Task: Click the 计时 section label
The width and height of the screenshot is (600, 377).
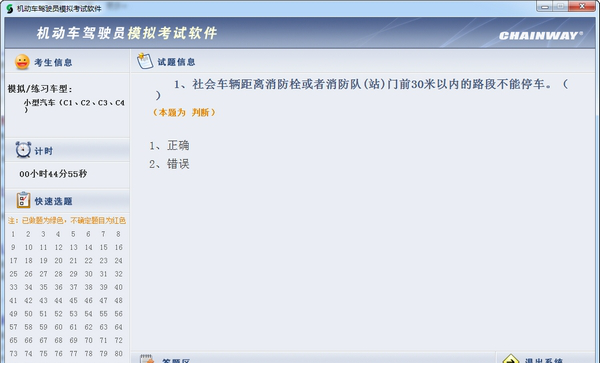Action: tap(44, 151)
